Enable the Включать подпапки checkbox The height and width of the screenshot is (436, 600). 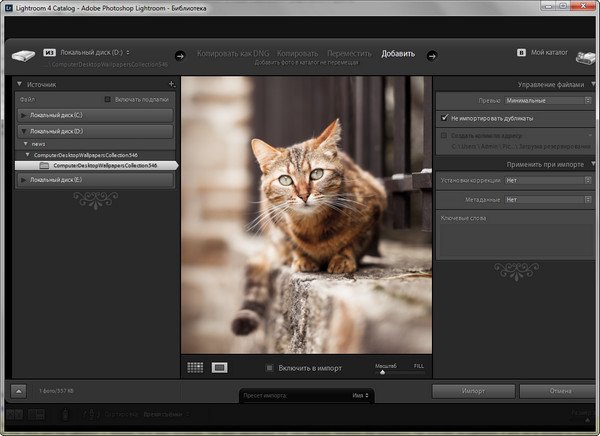point(109,100)
